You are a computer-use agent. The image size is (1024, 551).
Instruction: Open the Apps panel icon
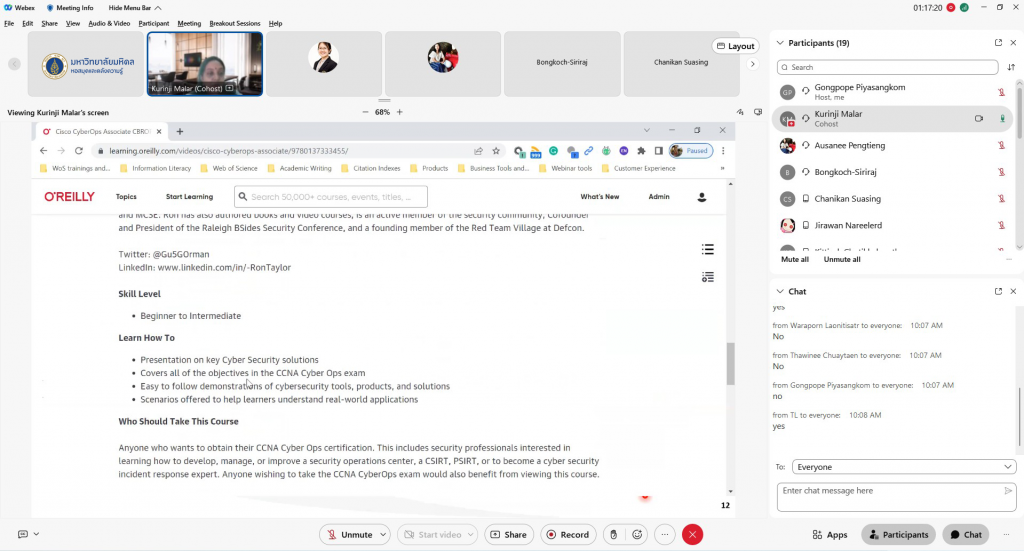click(x=830, y=535)
